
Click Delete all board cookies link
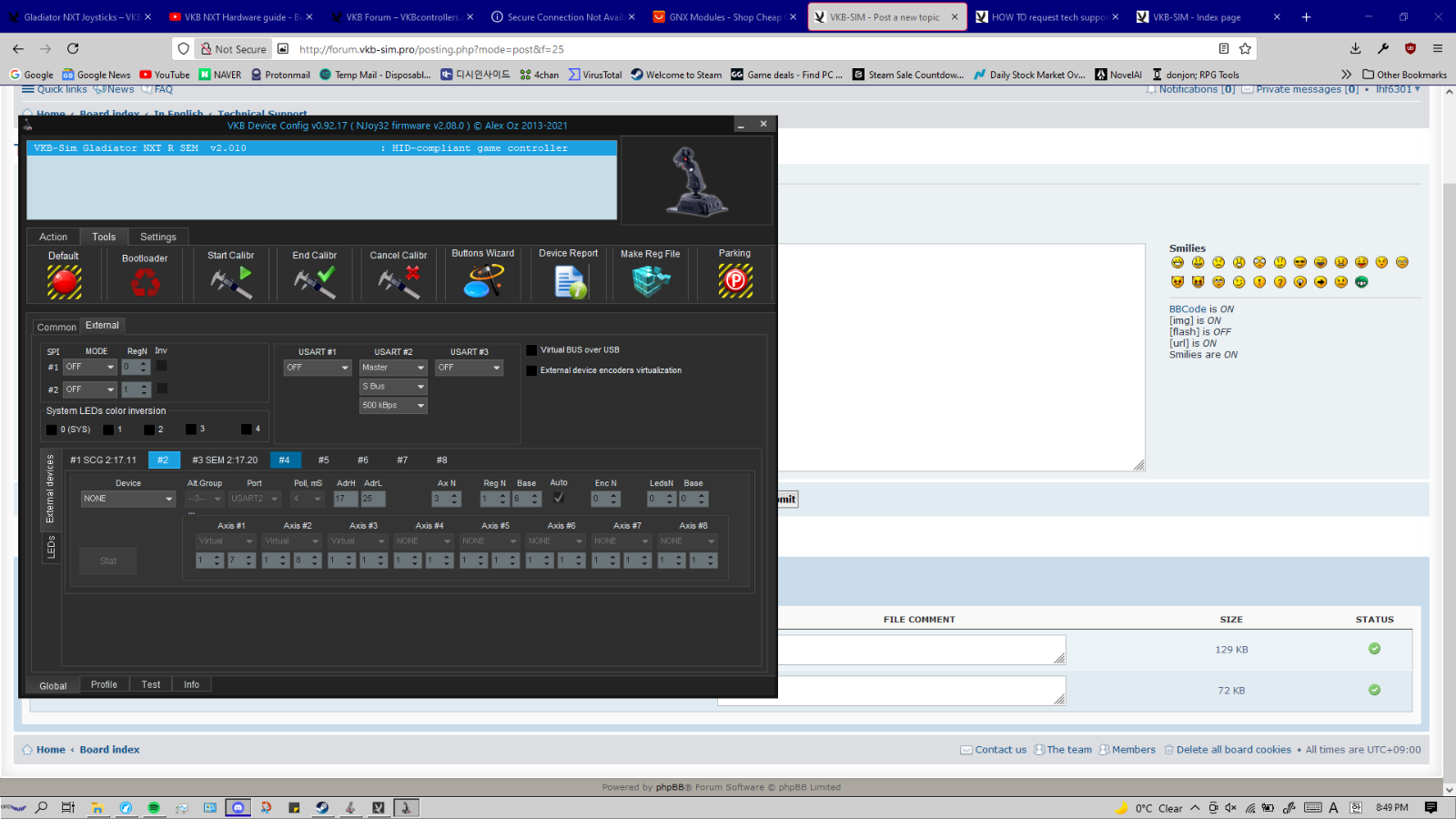pos(1233,750)
